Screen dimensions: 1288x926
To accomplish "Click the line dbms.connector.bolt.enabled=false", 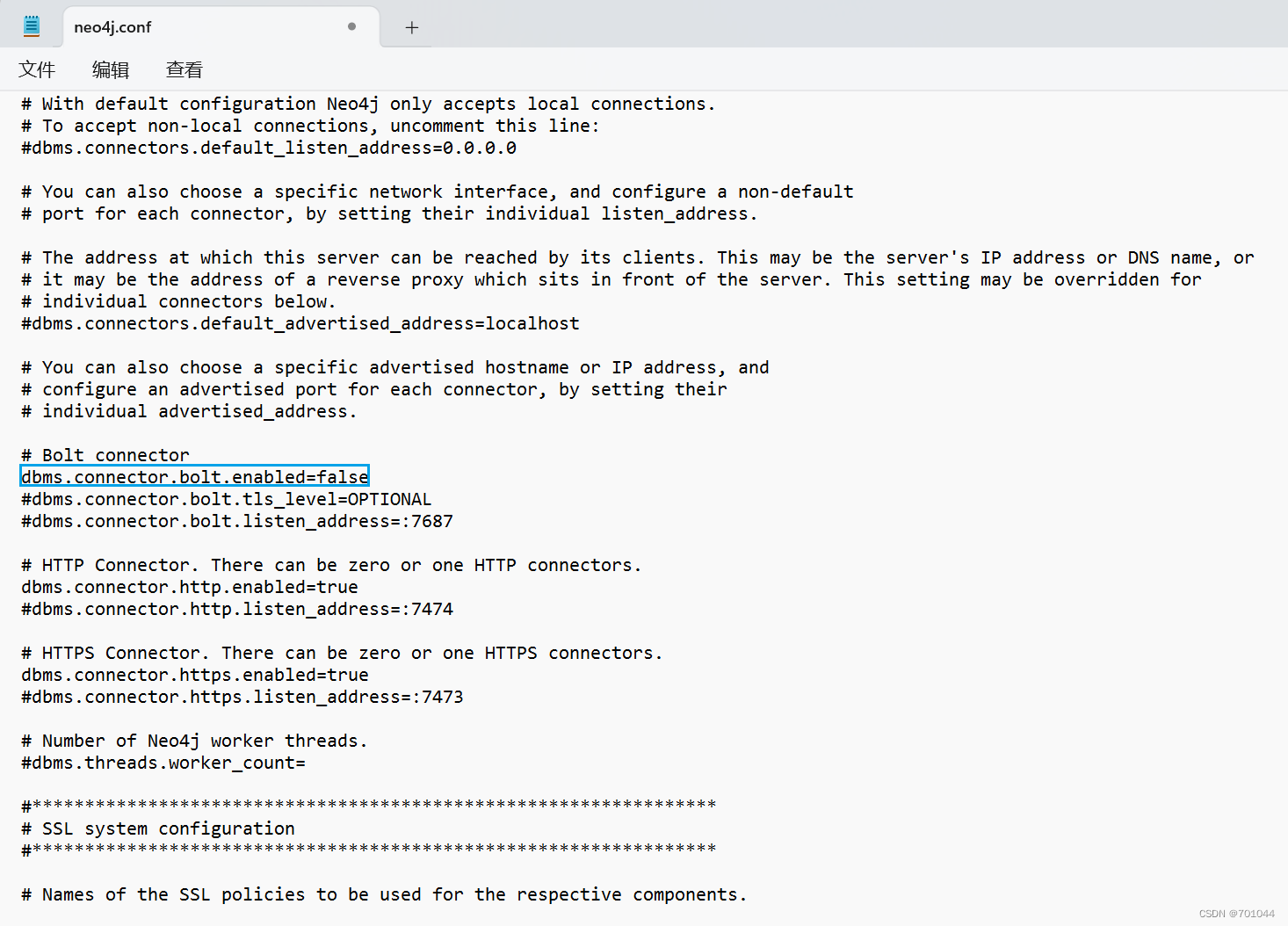I will tap(194, 477).
